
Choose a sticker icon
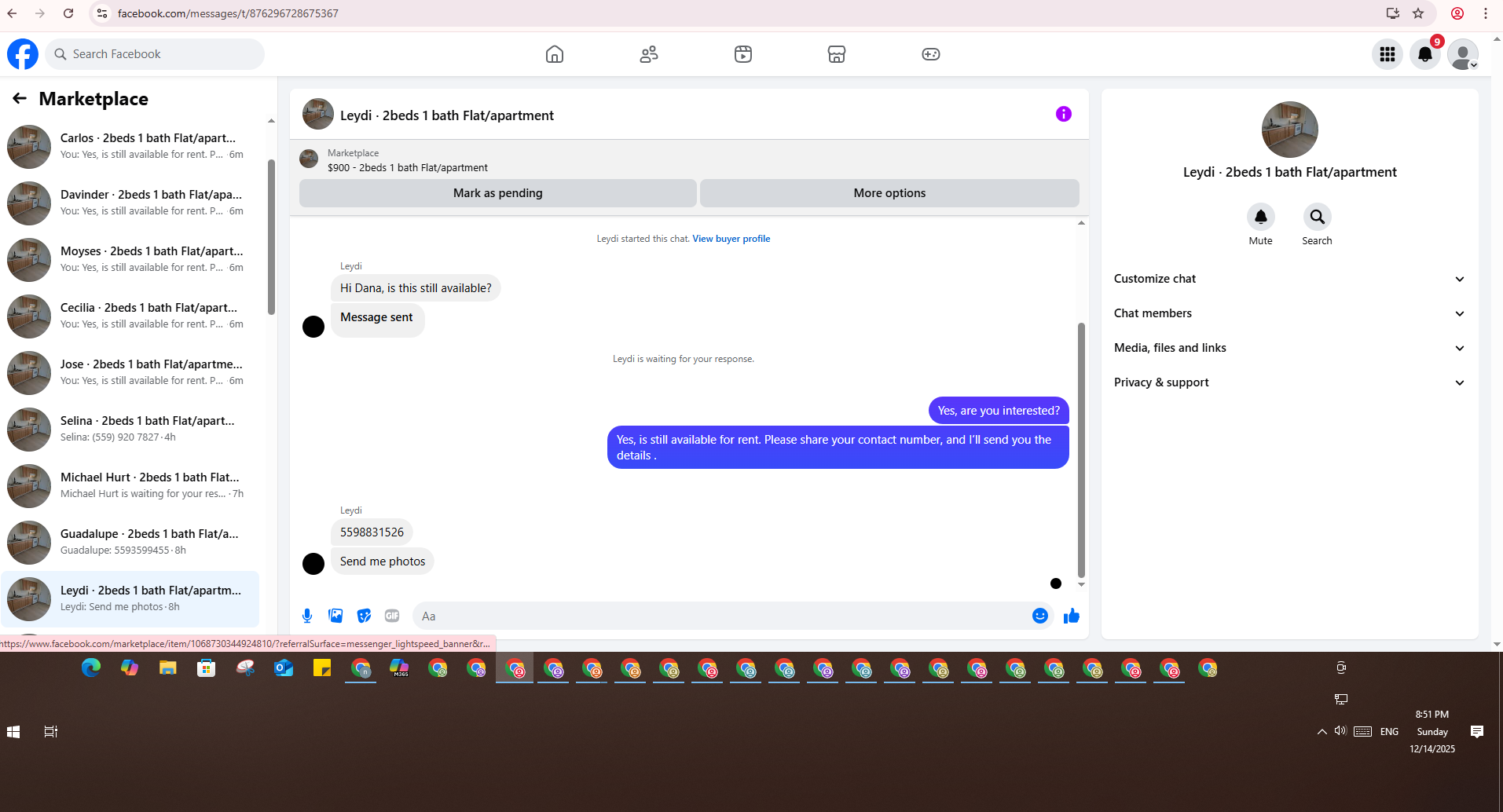pos(364,616)
